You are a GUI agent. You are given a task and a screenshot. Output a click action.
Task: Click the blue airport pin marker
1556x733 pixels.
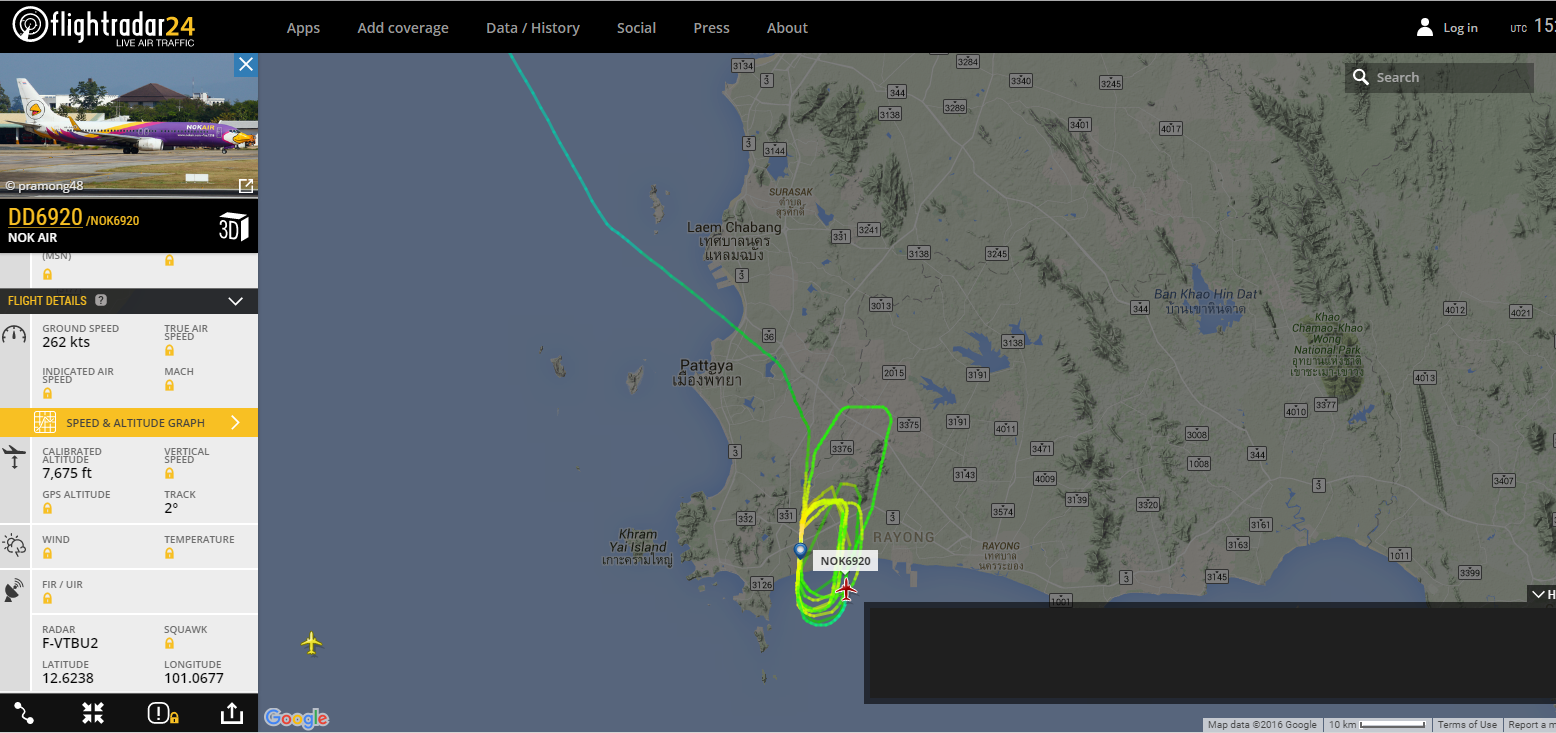800,550
